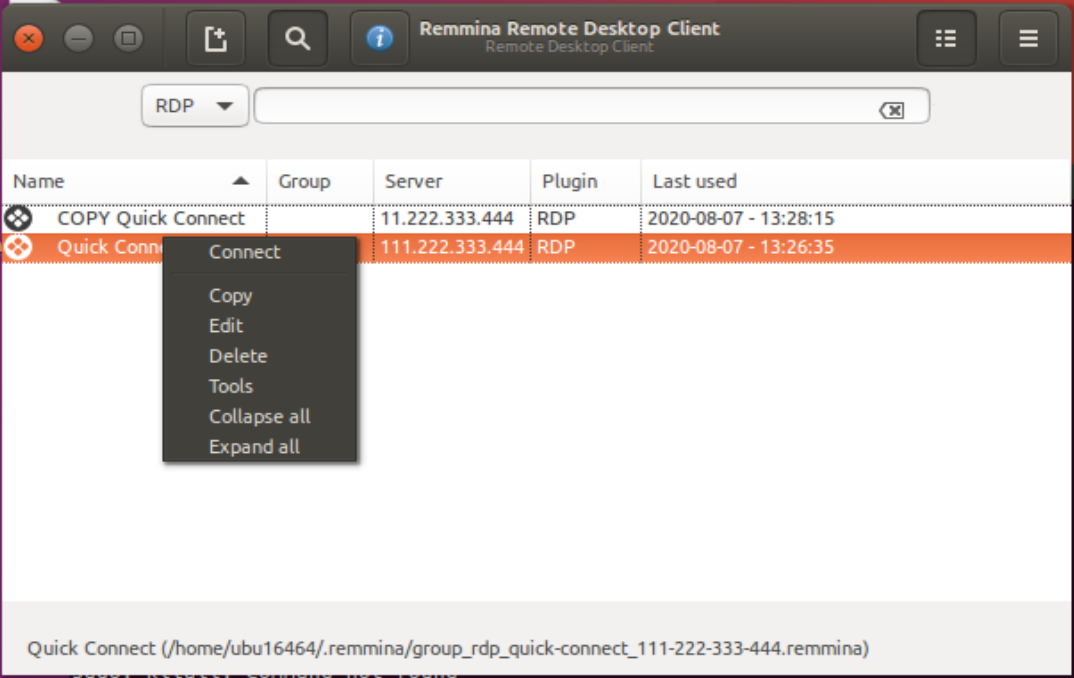This screenshot has height=678, width=1074.
Task: Choose Edit in the context menu
Action: point(226,326)
